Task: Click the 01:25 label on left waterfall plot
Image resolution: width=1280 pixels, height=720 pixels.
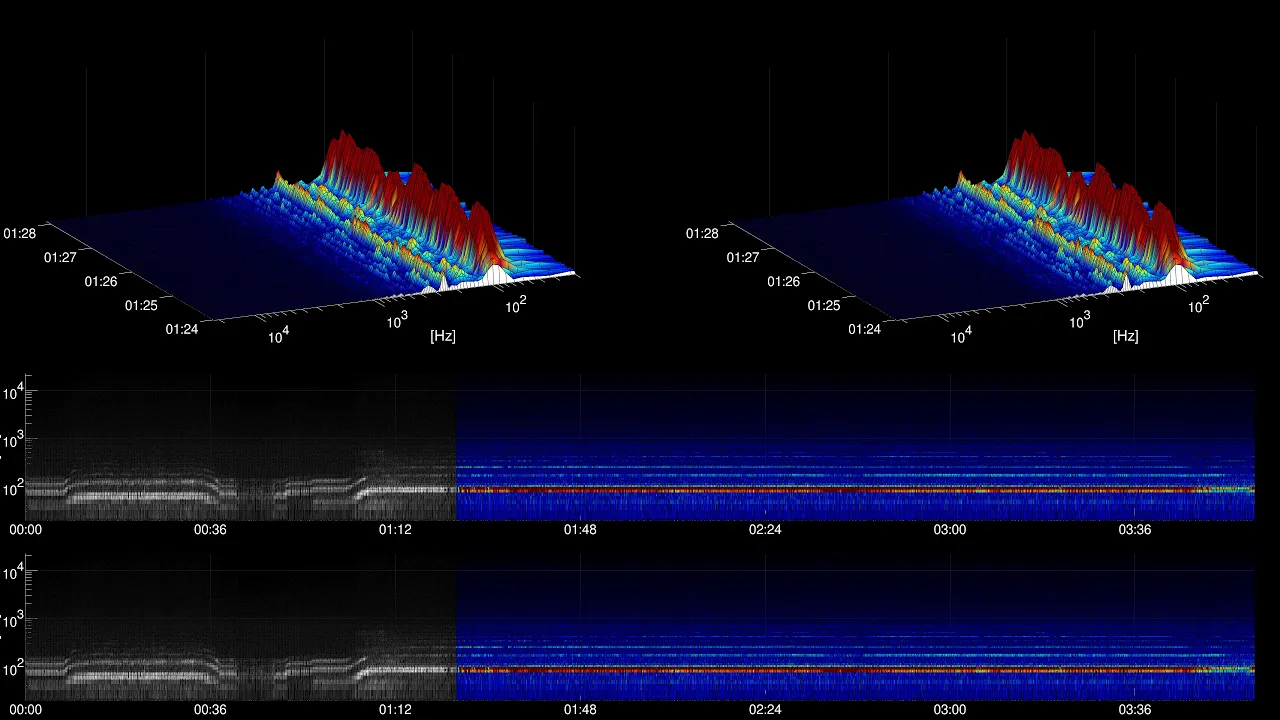Action: click(141, 305)
